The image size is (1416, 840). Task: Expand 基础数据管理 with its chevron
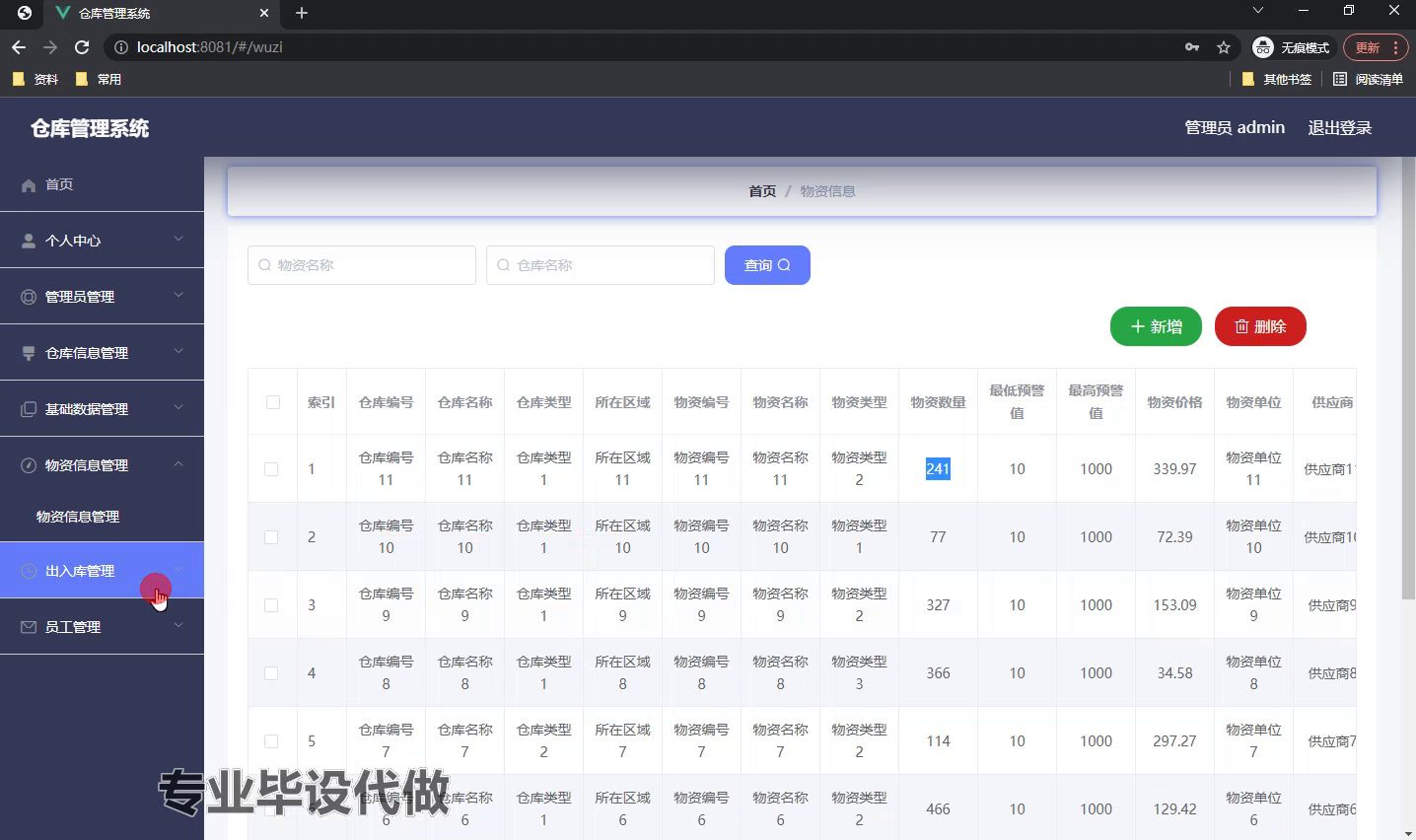click(178, 407)
